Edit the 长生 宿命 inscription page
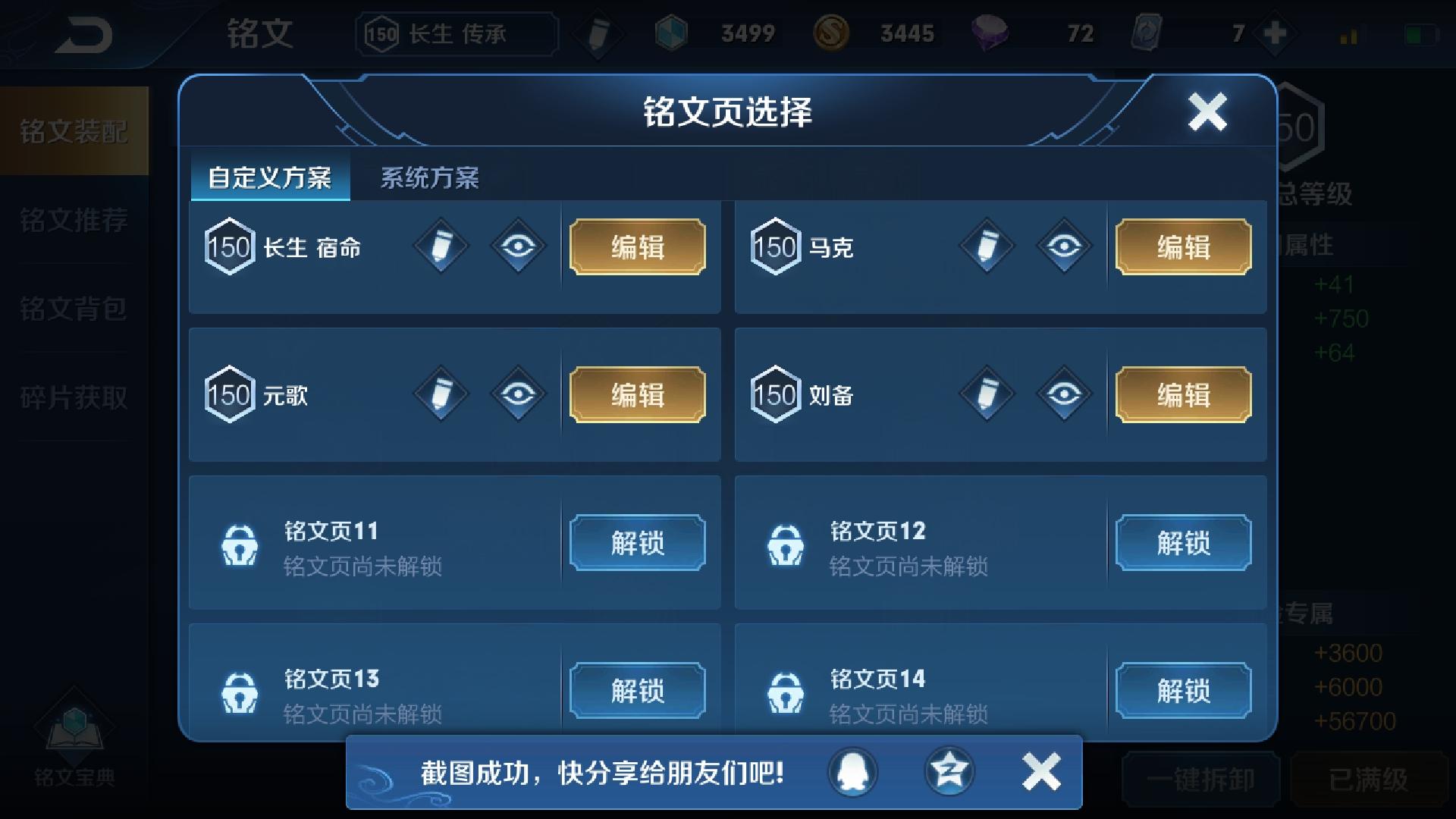Screen dimensions: 1456x819 click(638, 247)
